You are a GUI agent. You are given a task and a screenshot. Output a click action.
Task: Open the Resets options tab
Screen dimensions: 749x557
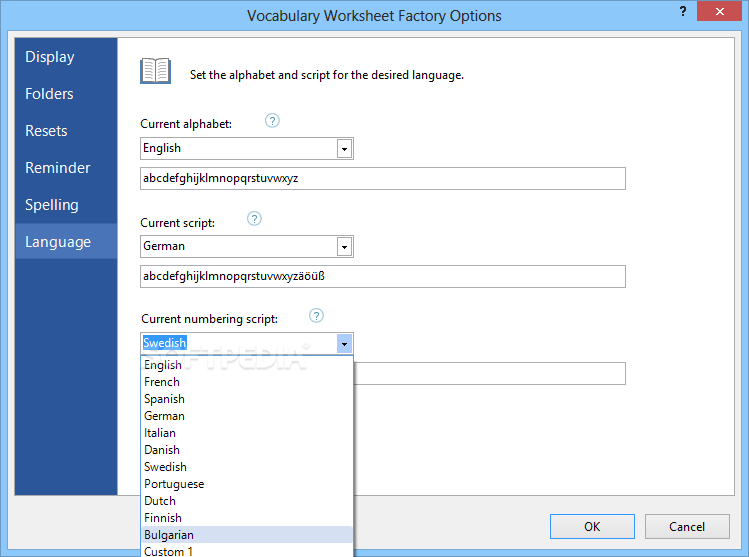click(66, 131)
